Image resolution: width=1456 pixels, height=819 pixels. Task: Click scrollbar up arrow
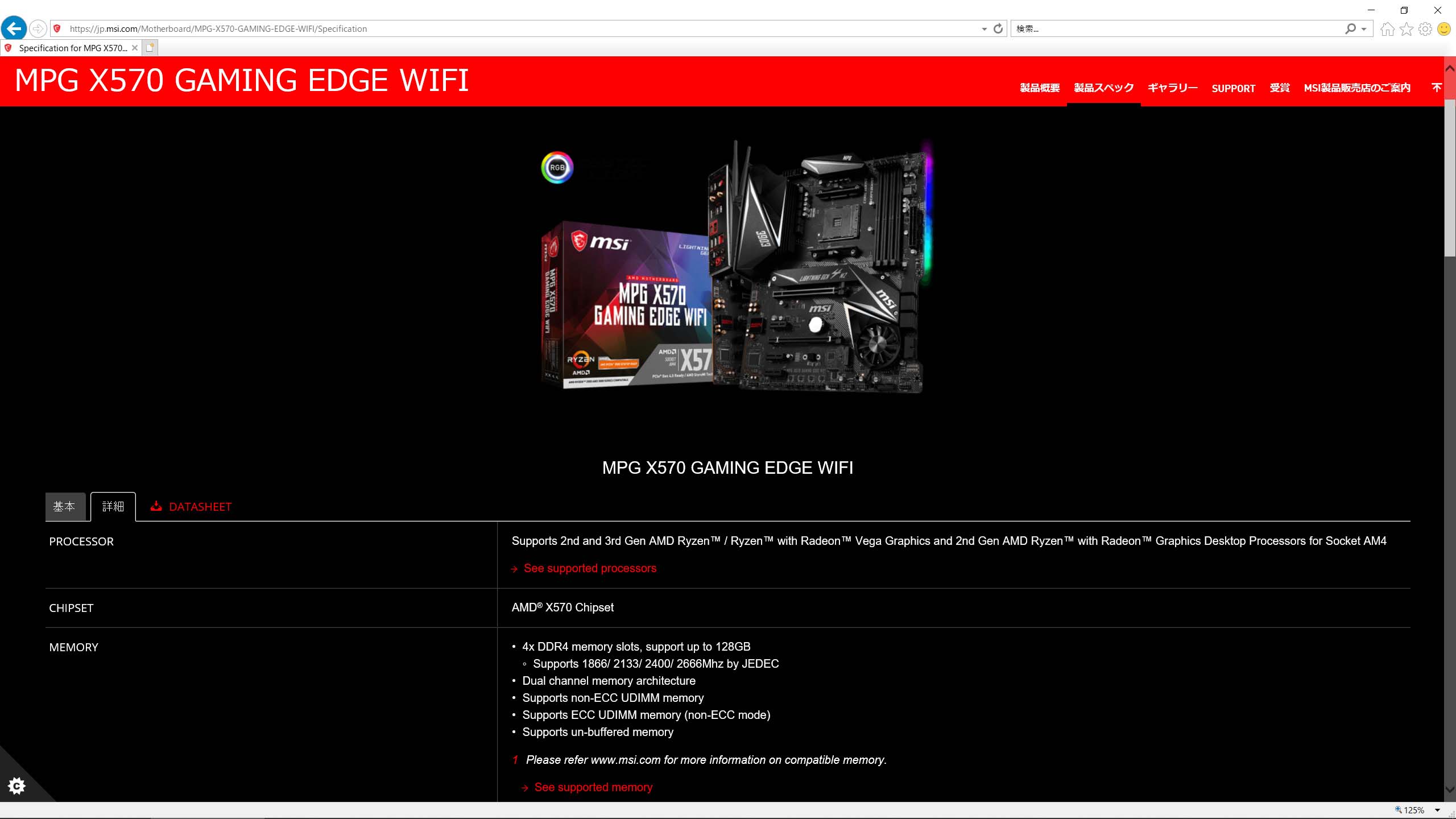click(x=1450, y=68)
